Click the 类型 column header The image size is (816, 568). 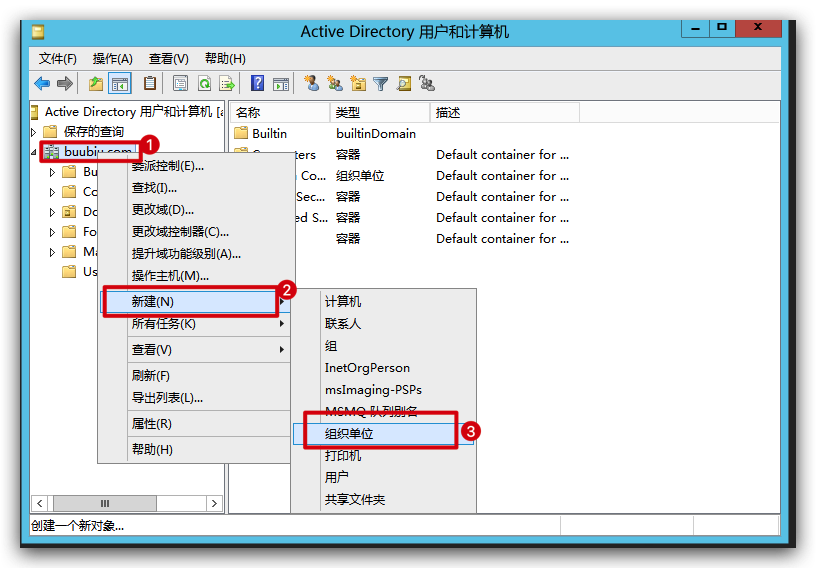tap(378, 113)
